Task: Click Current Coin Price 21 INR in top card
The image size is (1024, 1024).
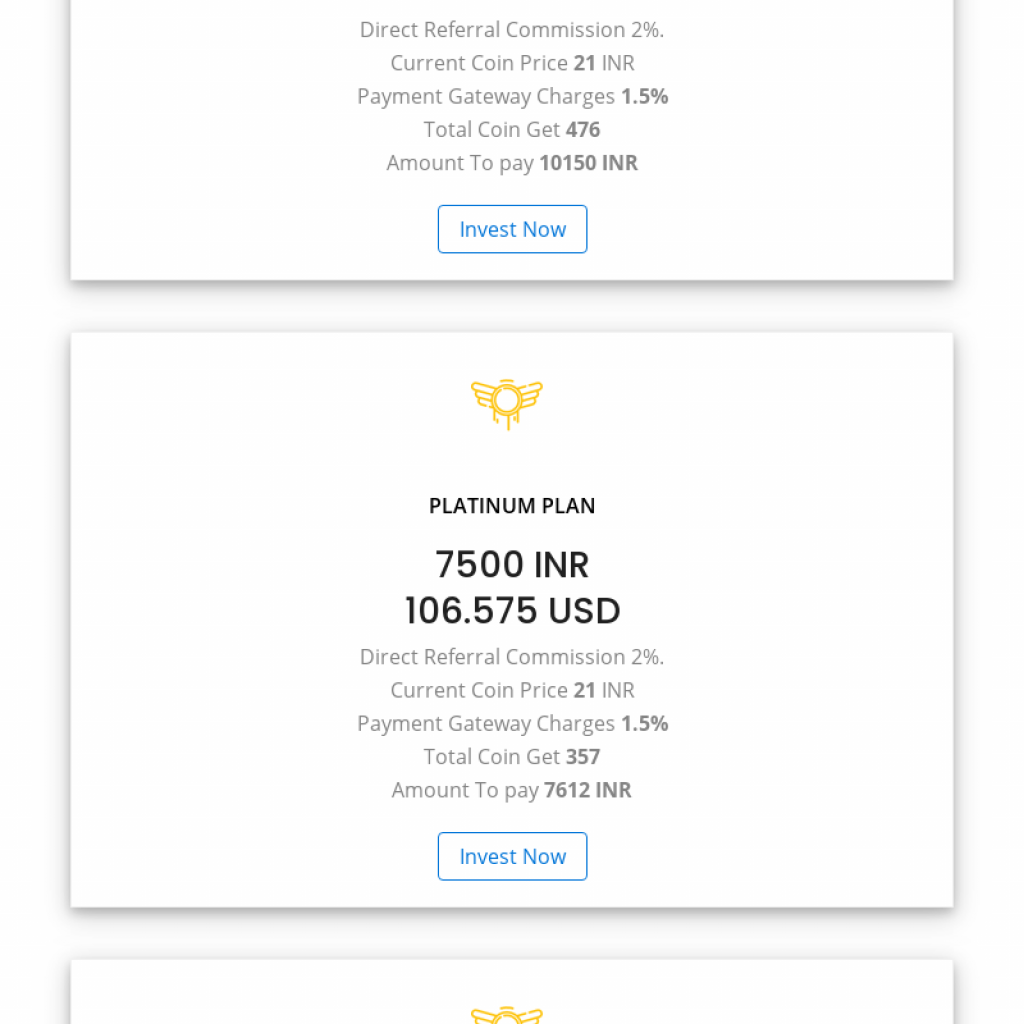Action: [x=512, y=63]
